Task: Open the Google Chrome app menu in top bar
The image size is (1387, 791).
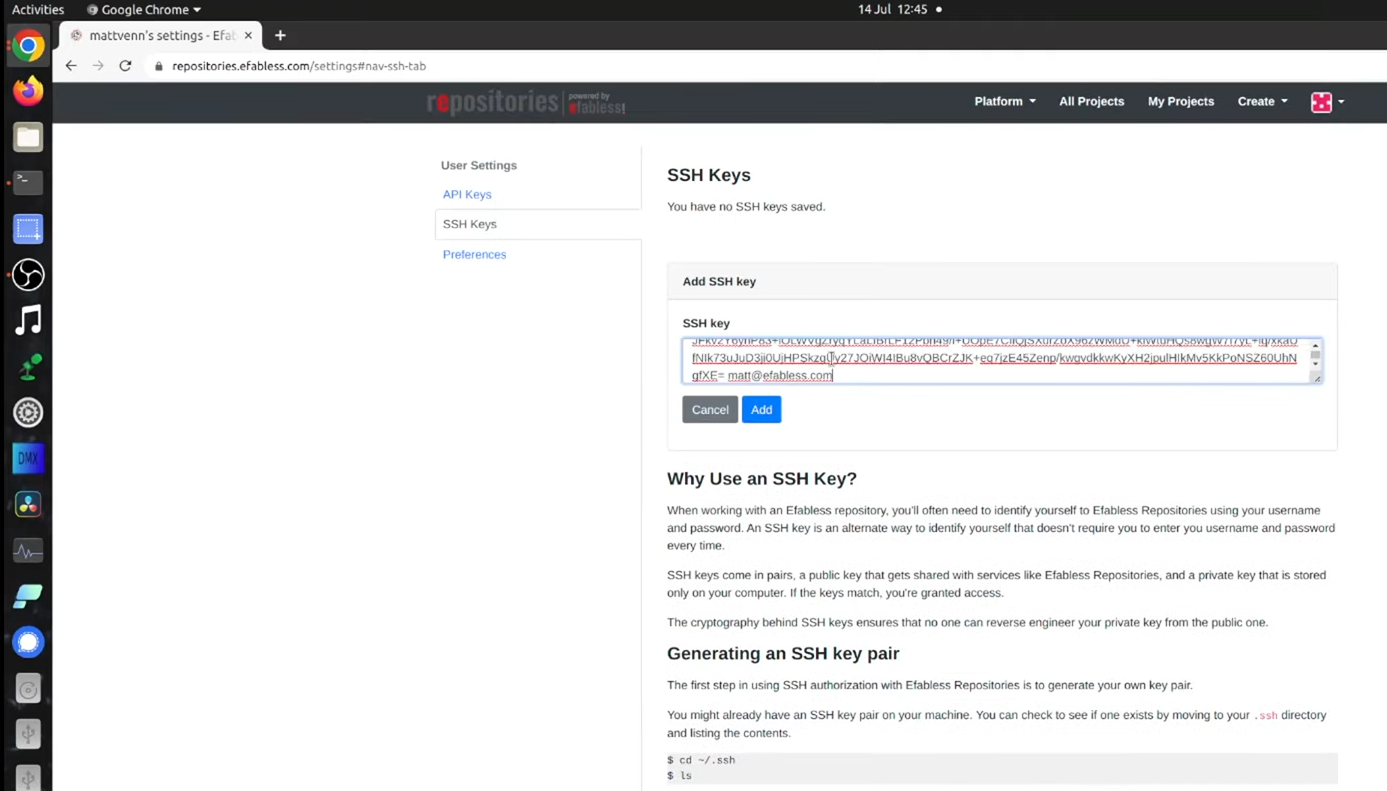Action: (144, 9)
